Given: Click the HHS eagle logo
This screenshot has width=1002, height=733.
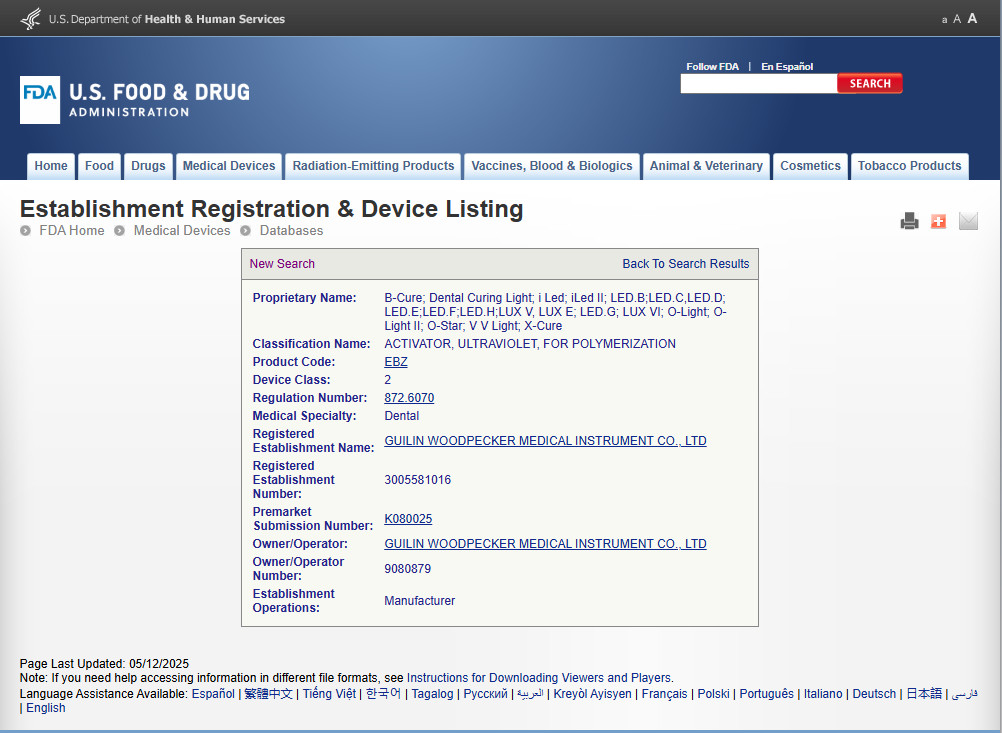Looking at the screenshot, I should (x=31, y=19).
